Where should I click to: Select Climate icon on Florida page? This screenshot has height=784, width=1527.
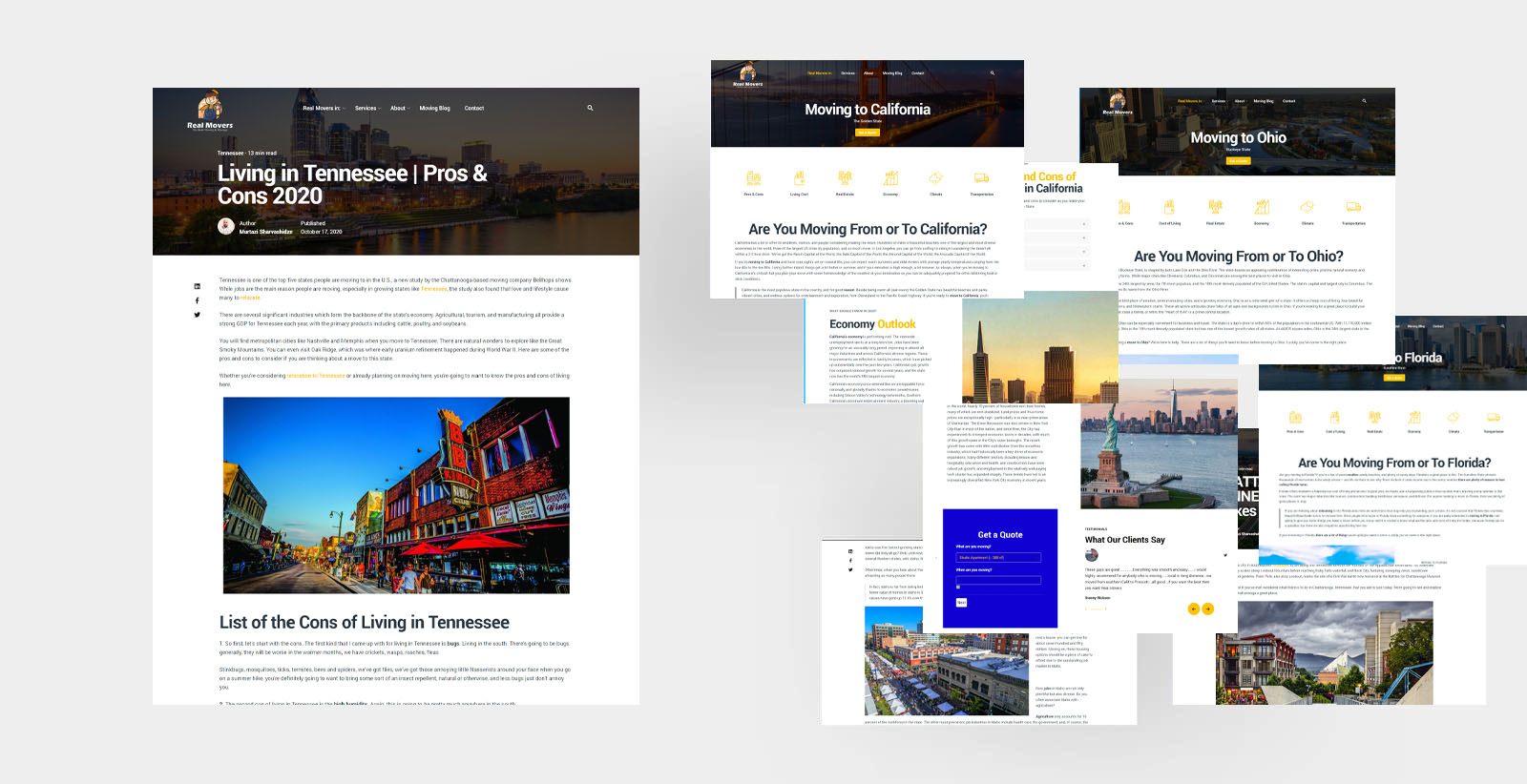[x=1454, y=417]
